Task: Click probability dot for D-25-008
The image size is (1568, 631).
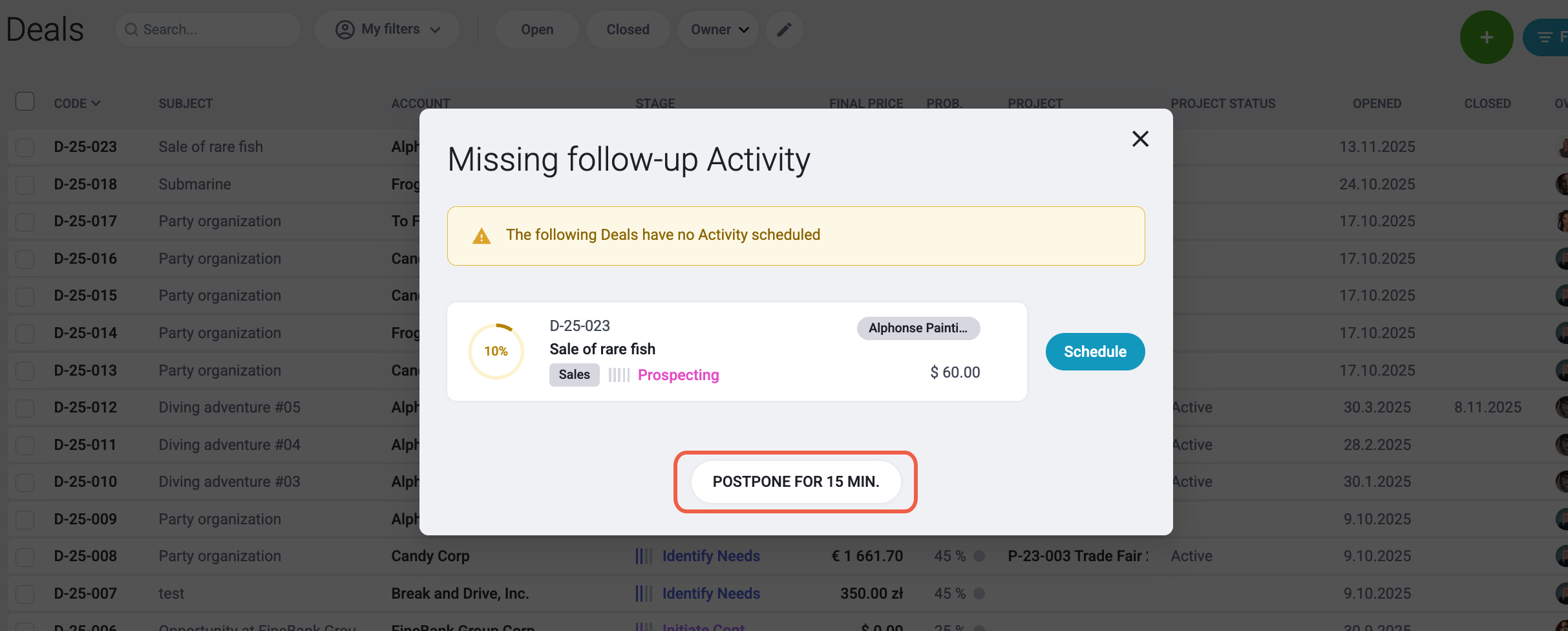Action: [979, 556]
